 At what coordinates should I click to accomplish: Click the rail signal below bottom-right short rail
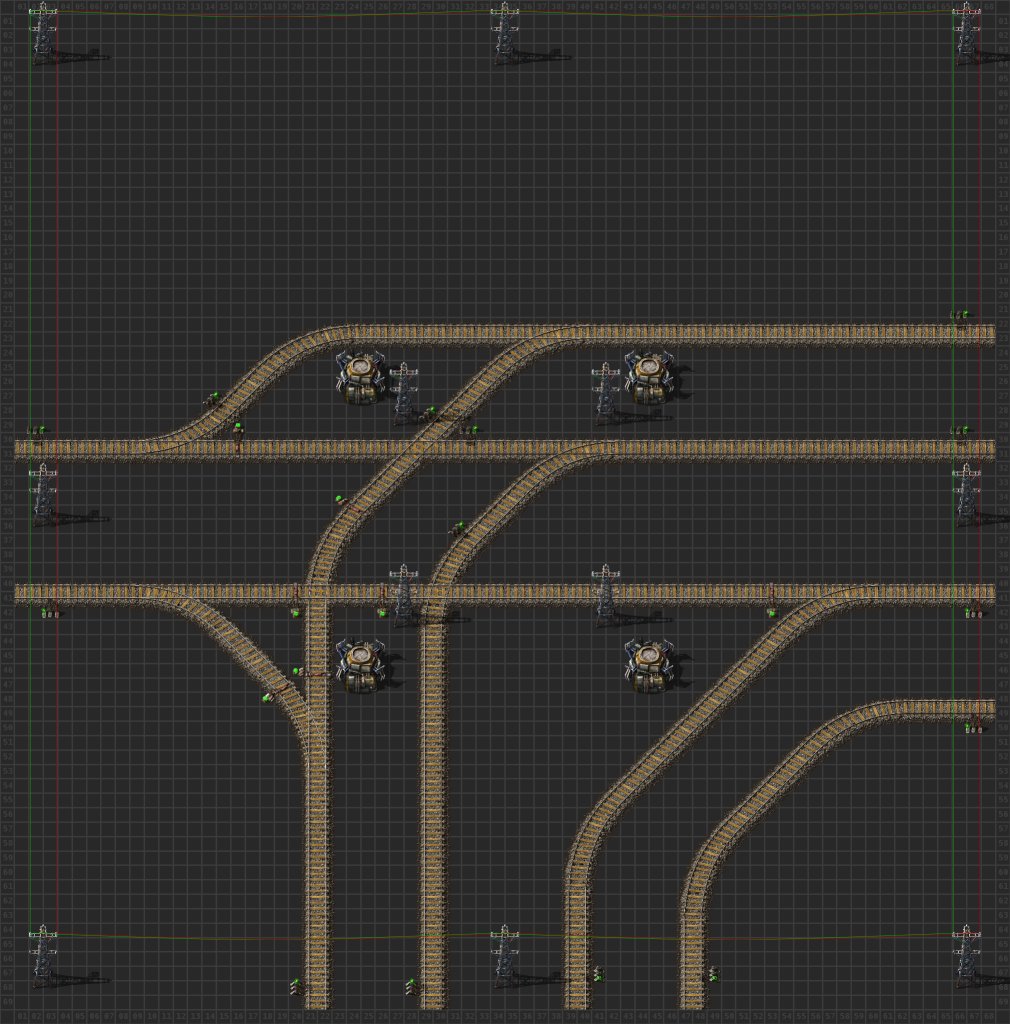[970, 728]
